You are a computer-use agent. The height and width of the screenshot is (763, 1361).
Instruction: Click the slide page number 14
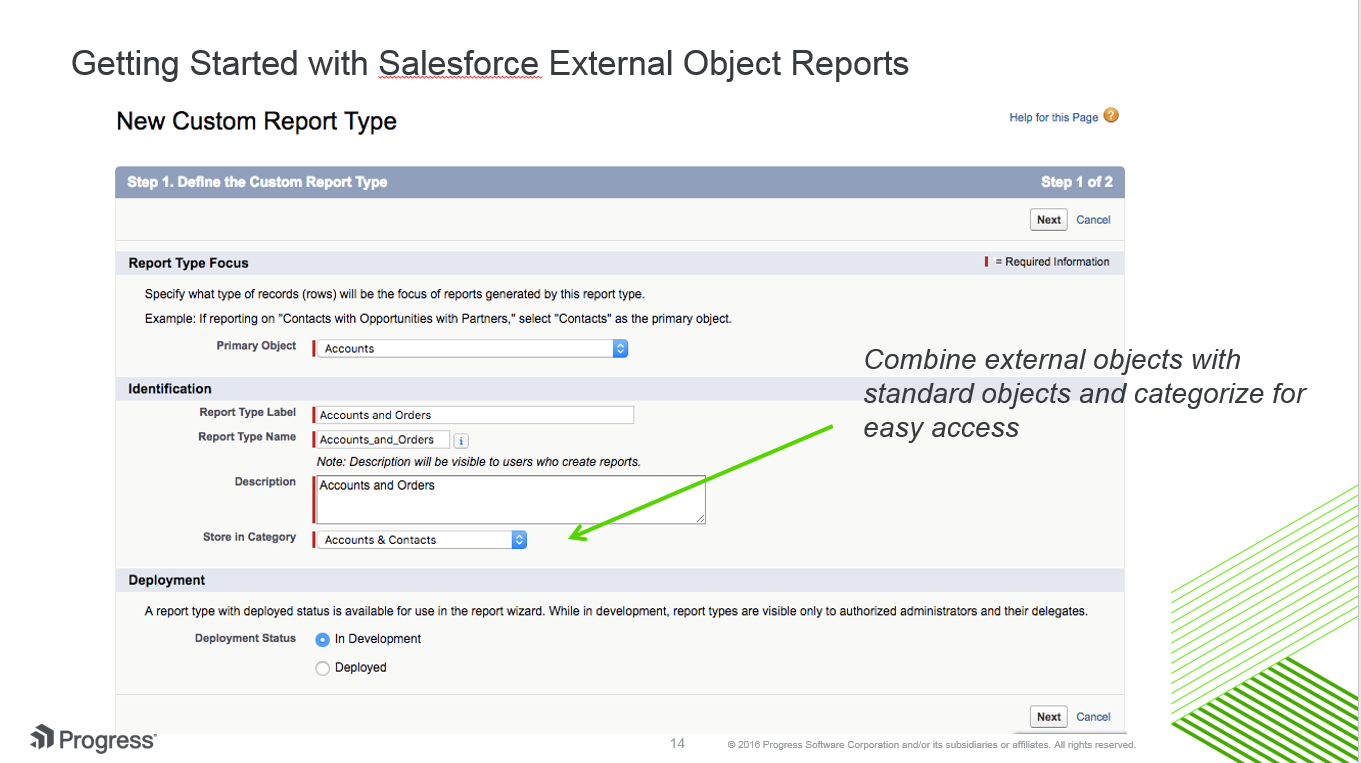coord(677,743)
